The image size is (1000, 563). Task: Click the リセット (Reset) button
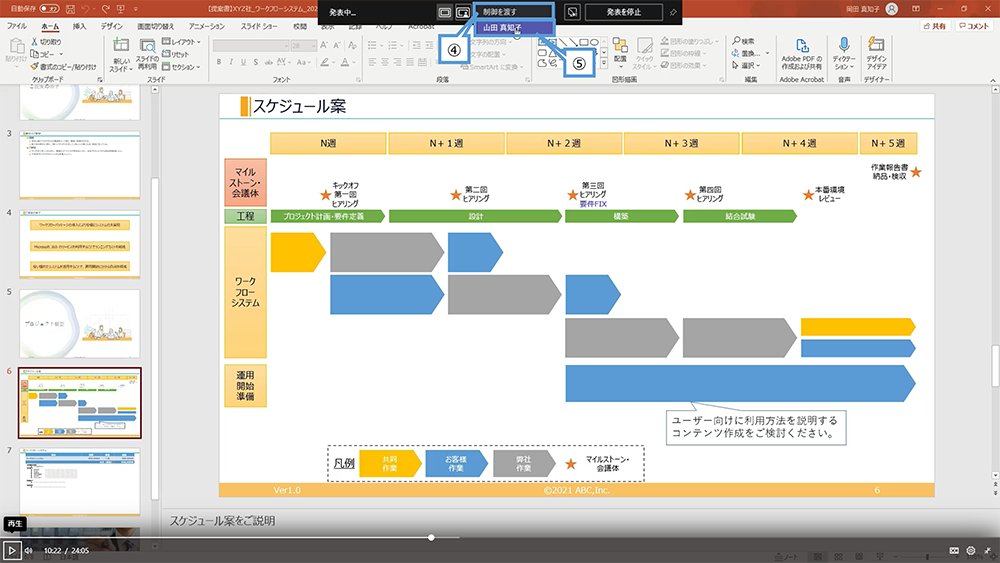pyautogui.click(x=175, y=54)
